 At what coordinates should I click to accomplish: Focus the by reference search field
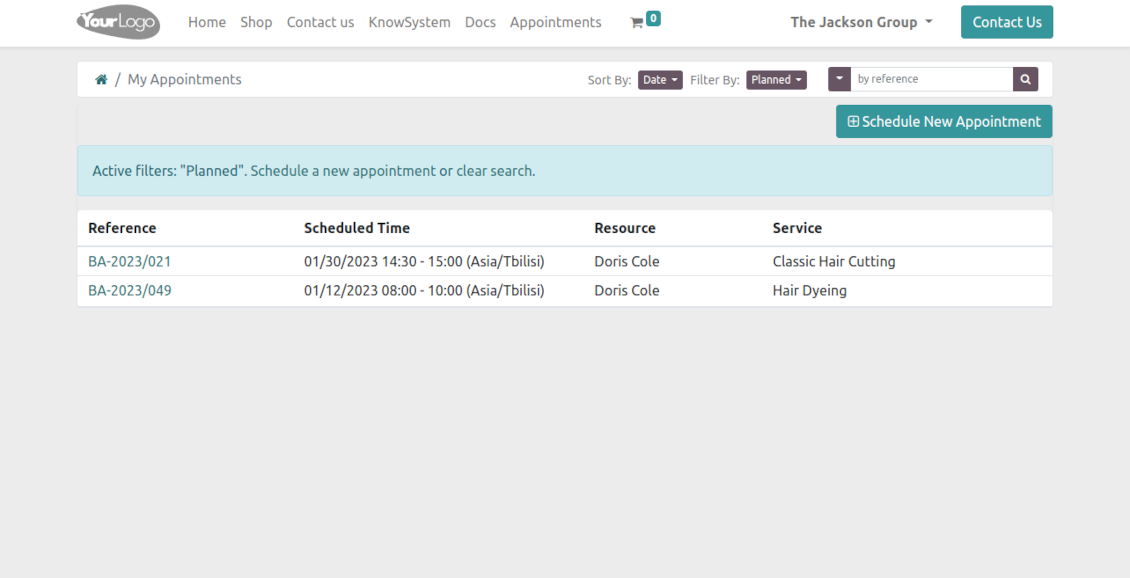click(x=931, y=79)
